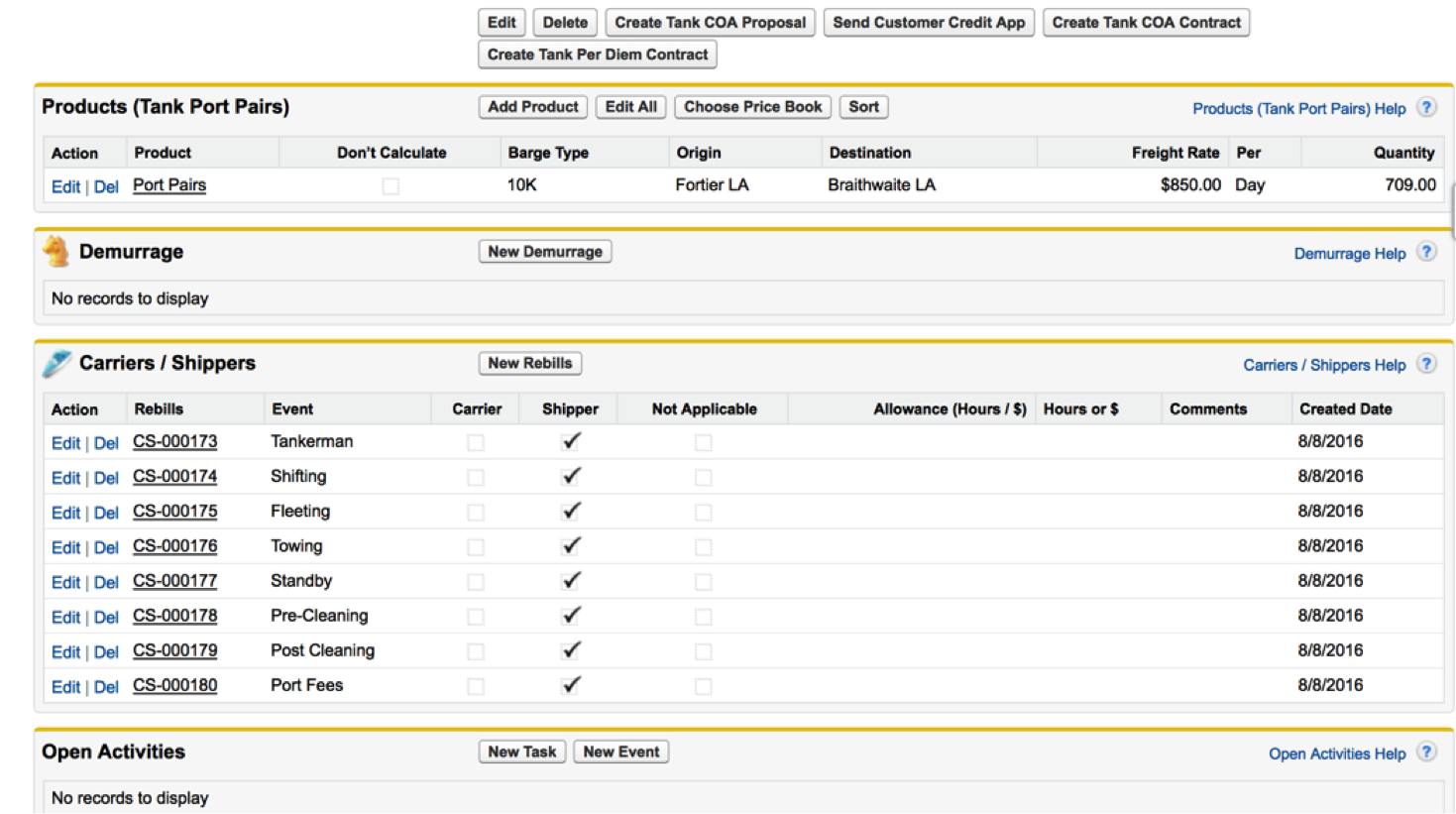Click the page scrollbar on right edge
1456x814 pixels.
1451,210
